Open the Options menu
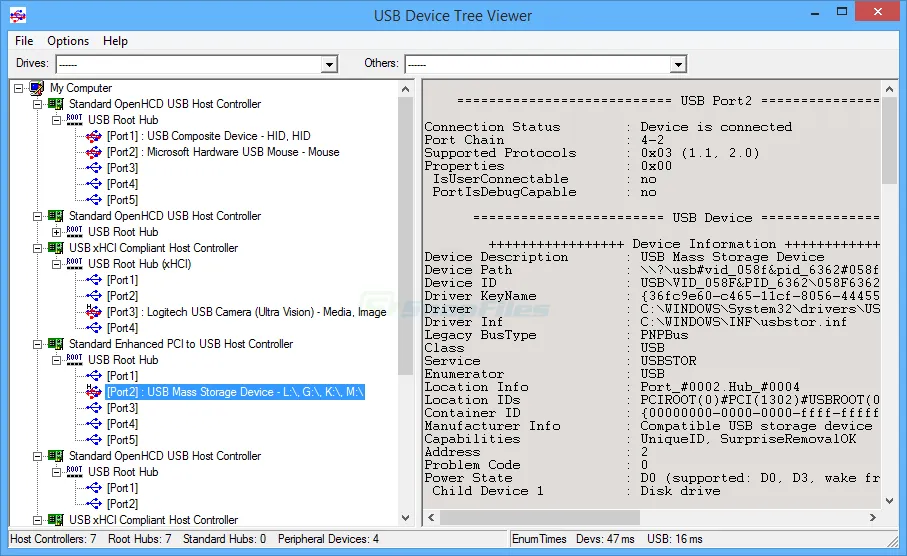 (x=68, y=41)
